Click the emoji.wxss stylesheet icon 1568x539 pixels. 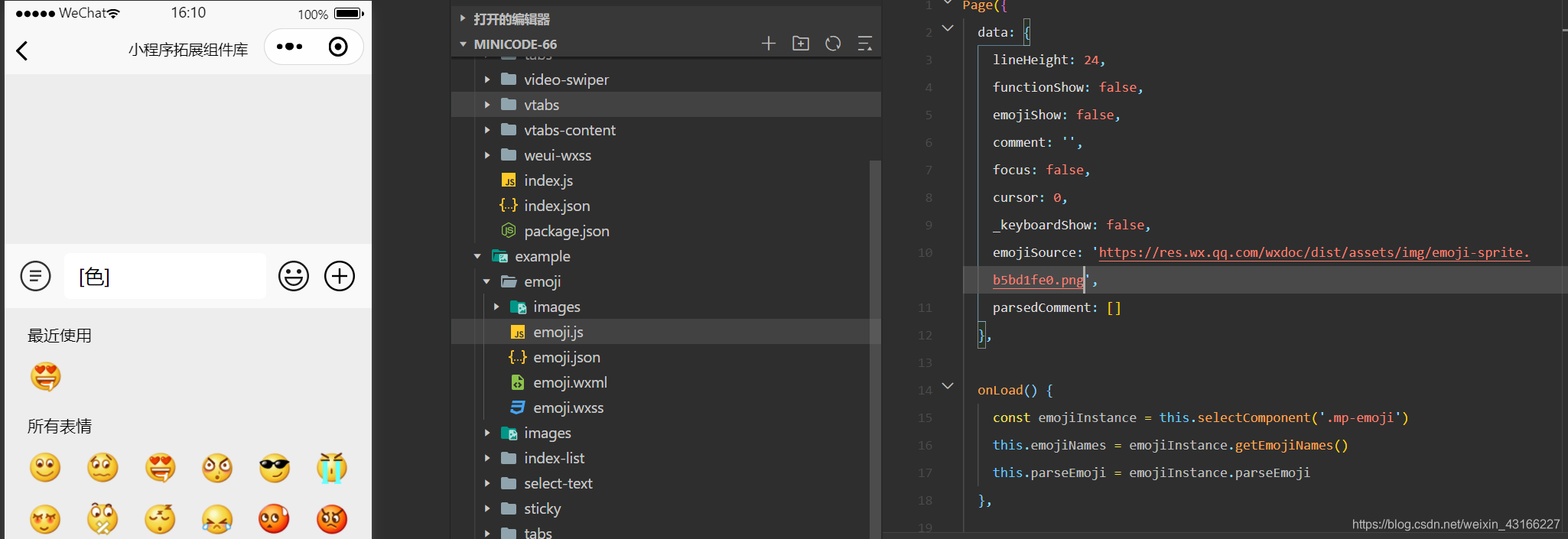518,407
